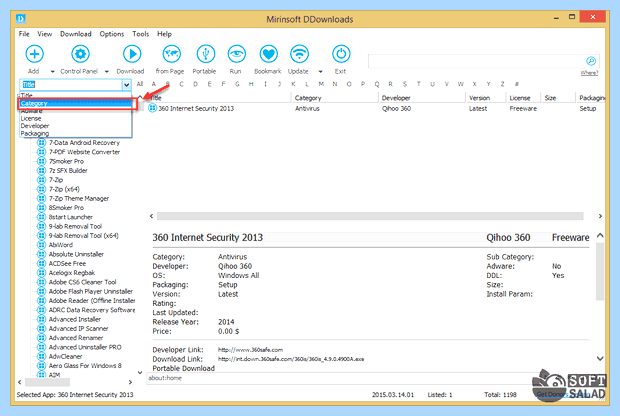620x416 pixels.
Task: Click the Run eye icon
Action: (x=236, y=54)
